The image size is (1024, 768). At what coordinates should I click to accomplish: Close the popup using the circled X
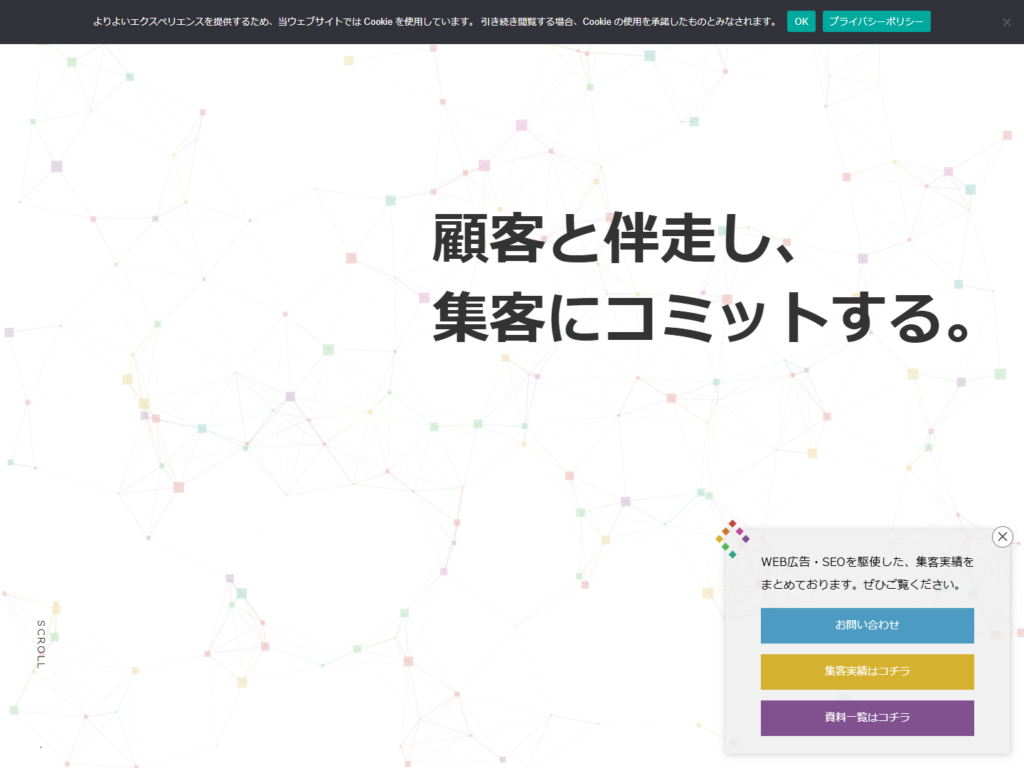click(1003, 537)
